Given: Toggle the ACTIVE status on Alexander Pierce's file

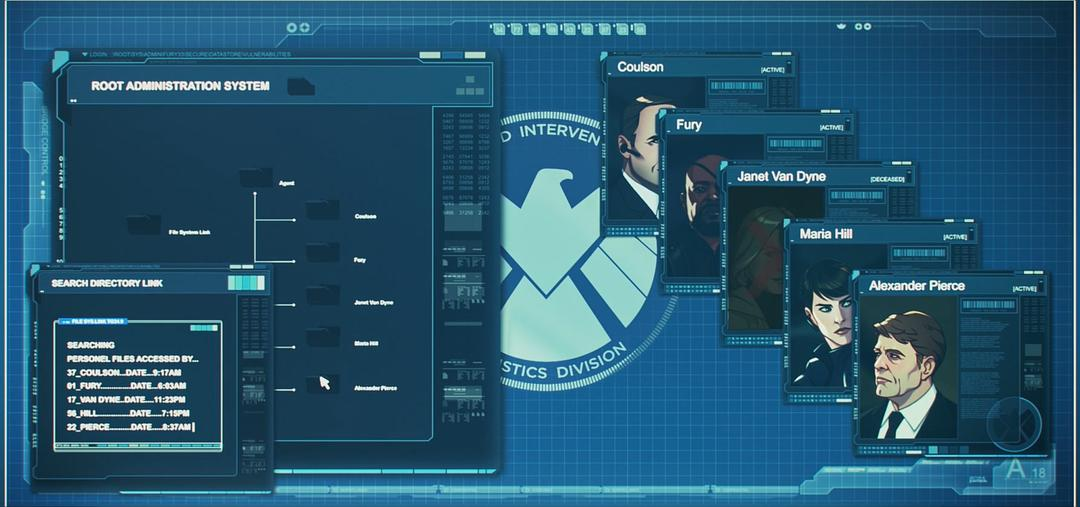Looking at the screenshot, I should click(1024, 289).
